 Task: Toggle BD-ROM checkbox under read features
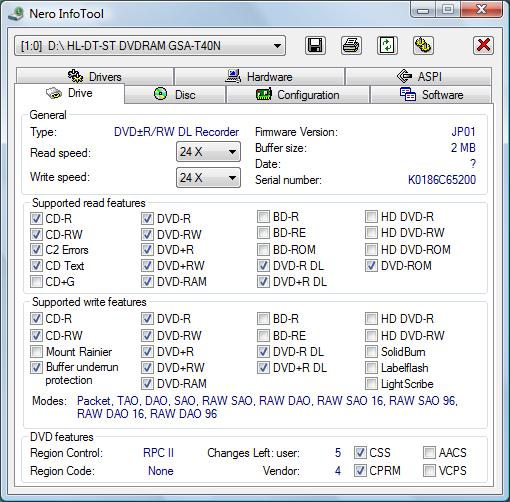click(263, 249)
